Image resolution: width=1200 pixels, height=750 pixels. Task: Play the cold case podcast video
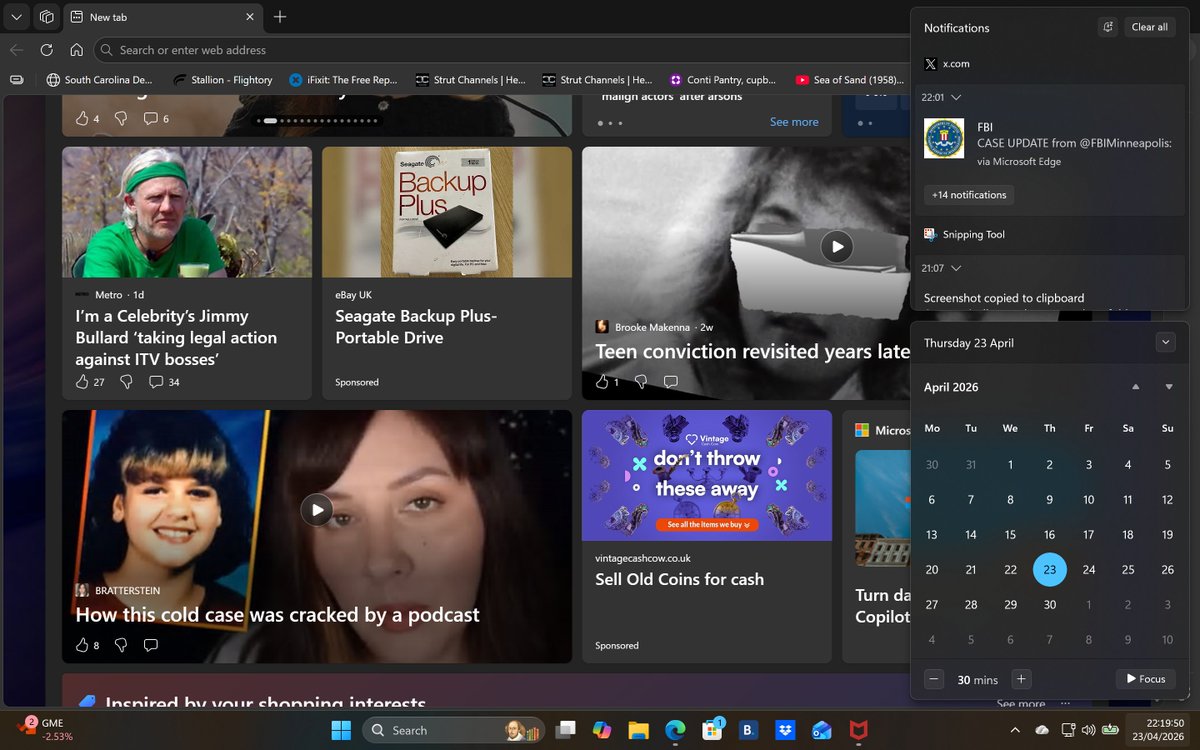317,510
